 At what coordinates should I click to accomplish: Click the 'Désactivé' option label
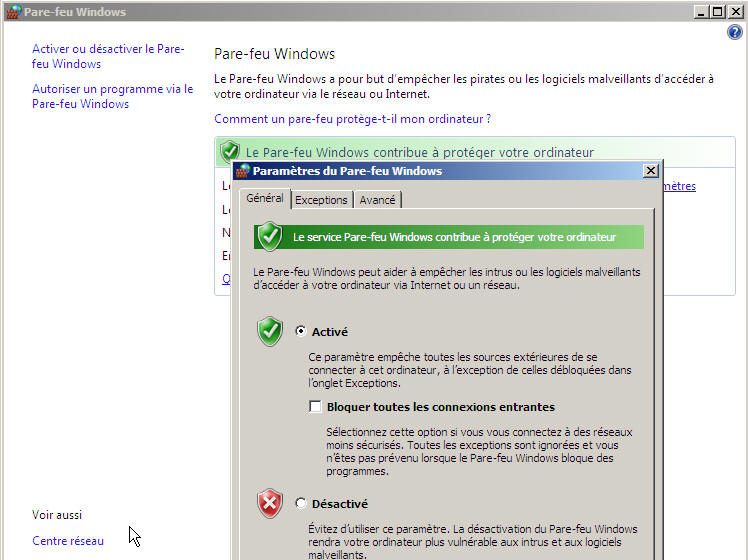click(340, 504)
